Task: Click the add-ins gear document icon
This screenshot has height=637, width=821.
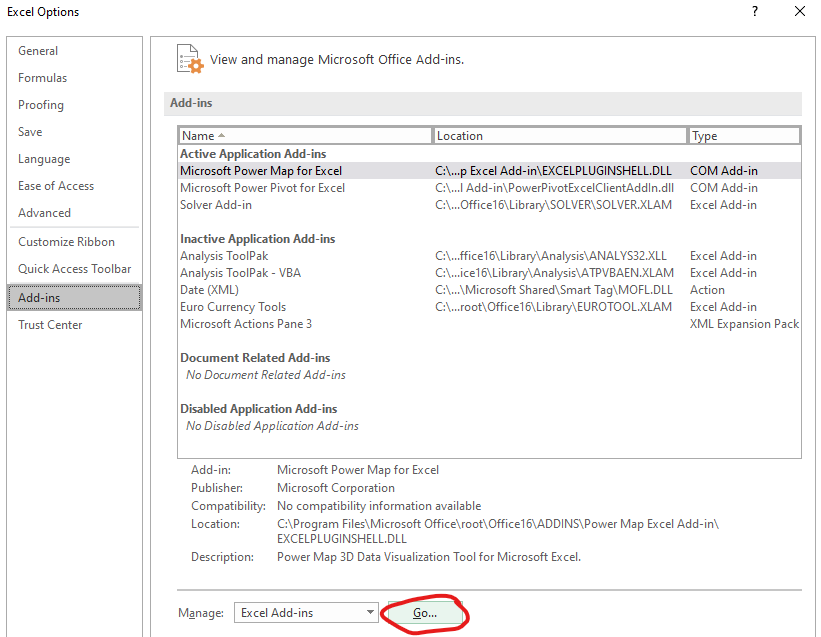Action: 190,59
